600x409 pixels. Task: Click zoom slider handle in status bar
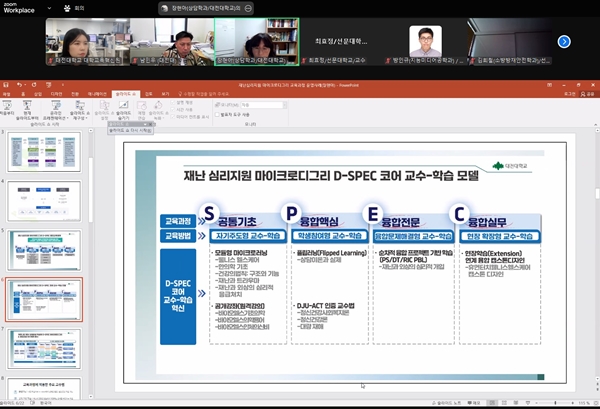tap(555, 403)
